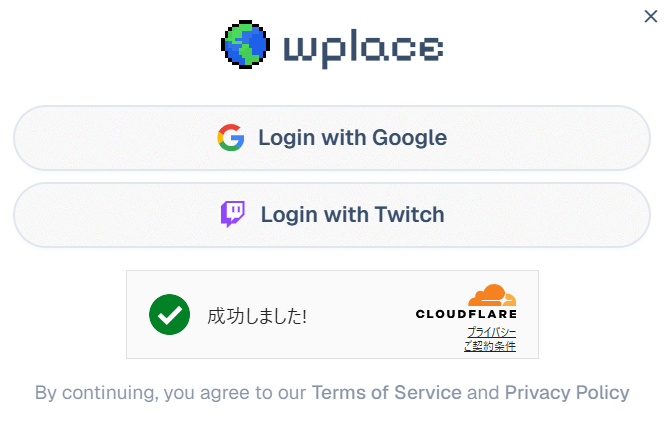Image resolution: width=668 pixels, height=423 pixels.
Task: Close the login dialog with the X
Action: pyautogui.click(x=651, y=14)
